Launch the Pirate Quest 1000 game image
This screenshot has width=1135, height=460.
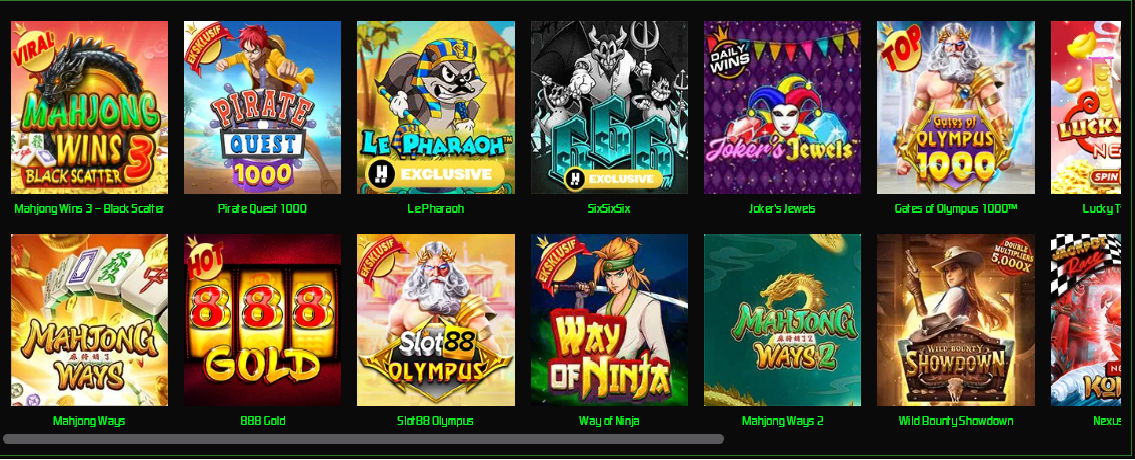pos(262,107)
